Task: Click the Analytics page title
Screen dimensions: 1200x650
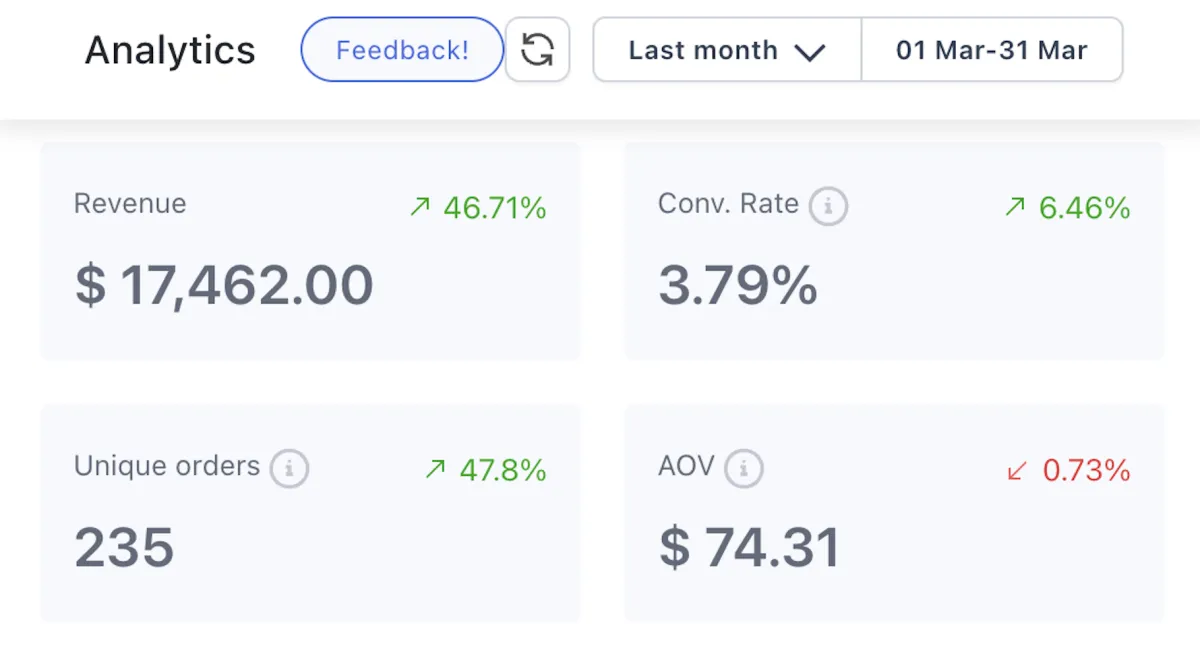Action: pyautogui.click(x=170, y=50)
